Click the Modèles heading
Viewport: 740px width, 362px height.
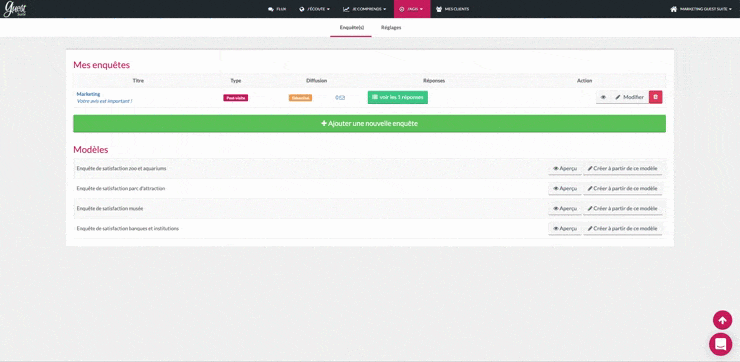tap(91, 150)
